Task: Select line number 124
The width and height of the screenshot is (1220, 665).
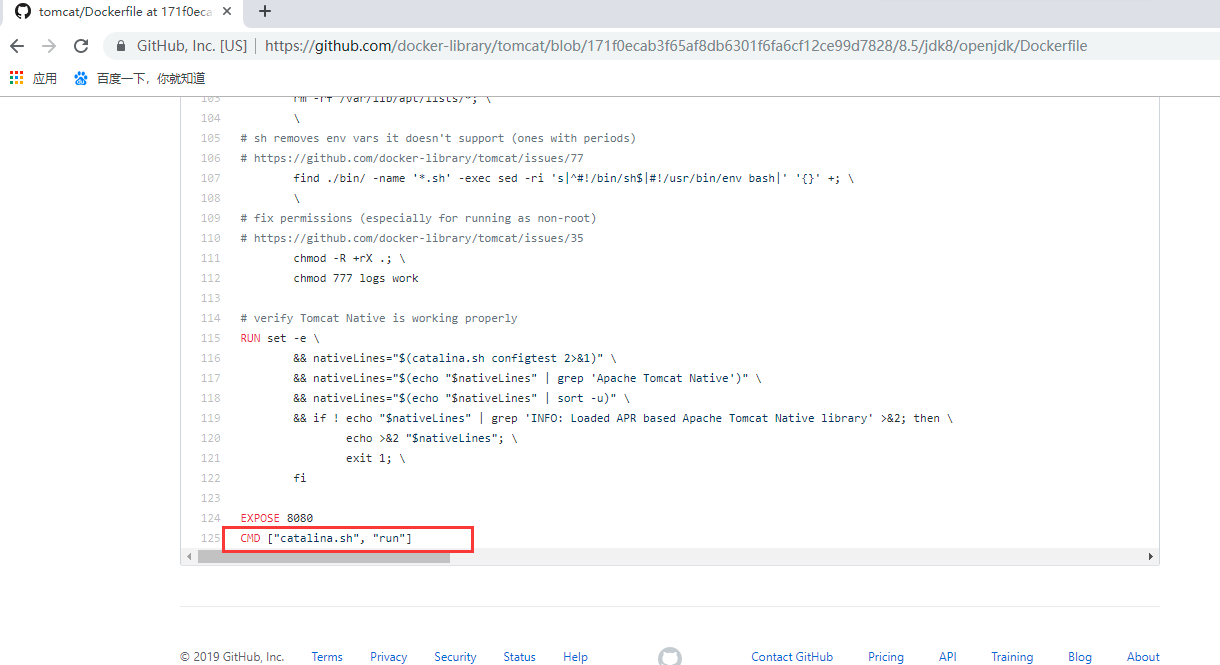Action: (x=210, y=518)
